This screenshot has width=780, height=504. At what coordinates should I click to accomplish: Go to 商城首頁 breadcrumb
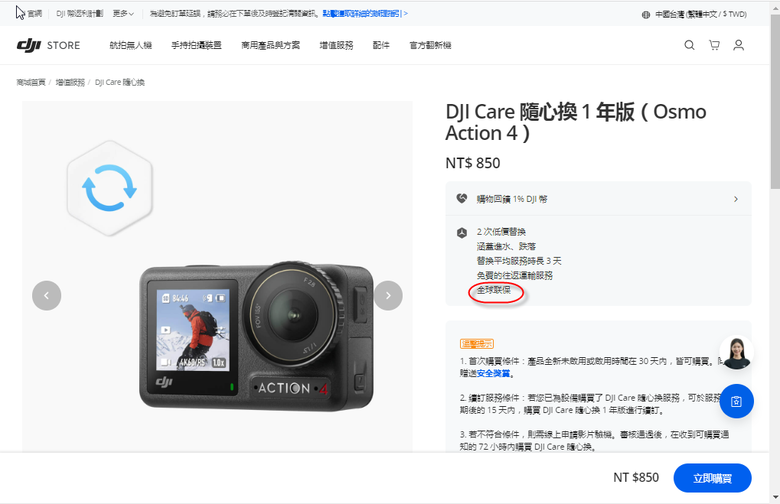(x=31, y=82)
